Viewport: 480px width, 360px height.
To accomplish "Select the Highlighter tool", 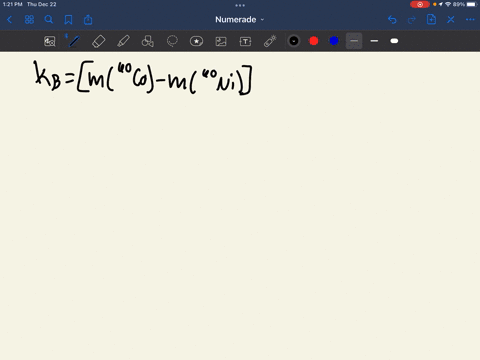I will pos(123,41).
